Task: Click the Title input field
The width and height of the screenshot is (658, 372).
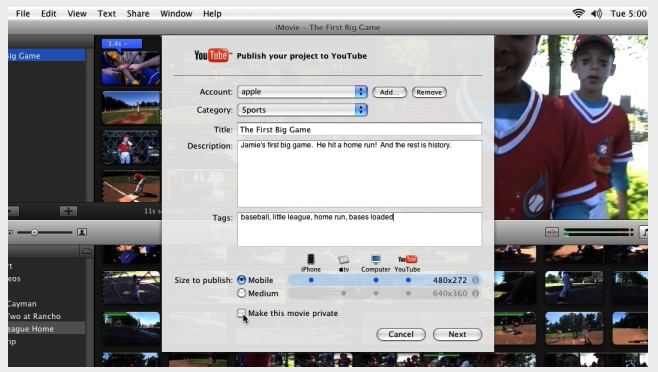Action: [x=359, y=129]
